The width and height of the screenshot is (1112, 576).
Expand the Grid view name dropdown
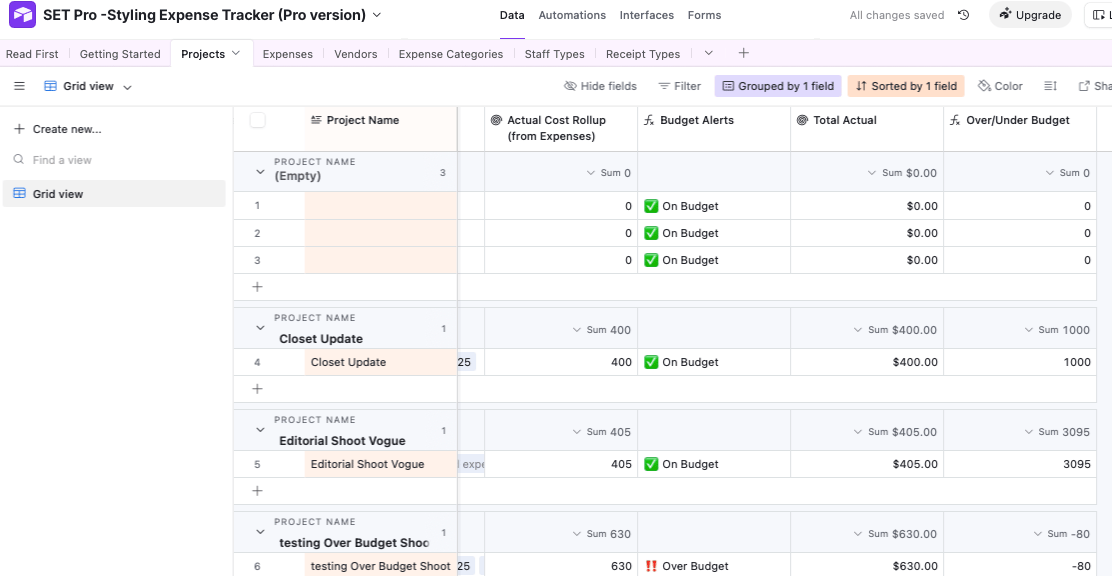click(x=128, y=88)
